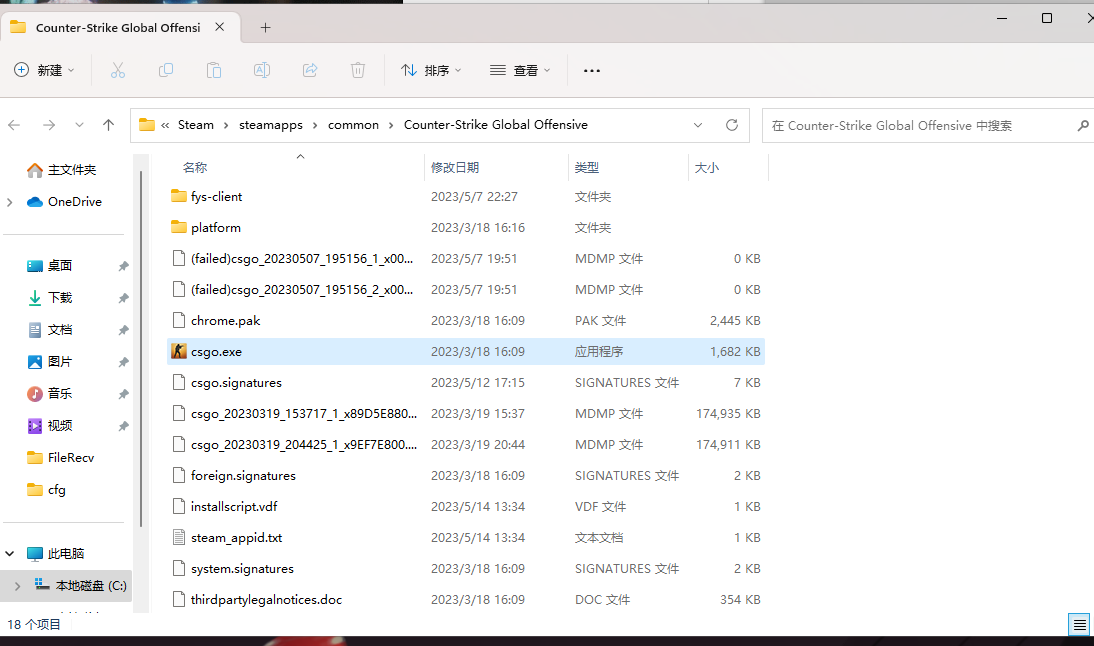Click the Paste clipboard icon
The height and width of the screenshot is (646, 1094).
click(x=213, y=70)
